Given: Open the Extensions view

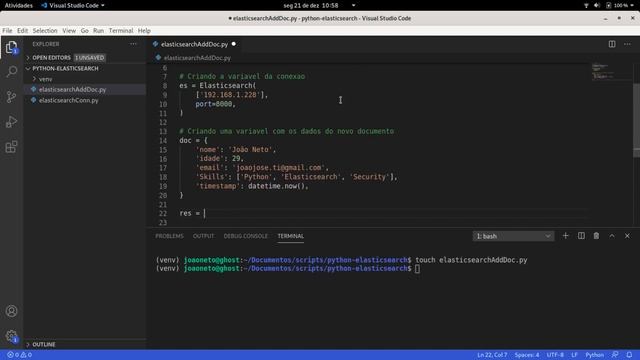Looking at the screenshot, I should point(11,147).
